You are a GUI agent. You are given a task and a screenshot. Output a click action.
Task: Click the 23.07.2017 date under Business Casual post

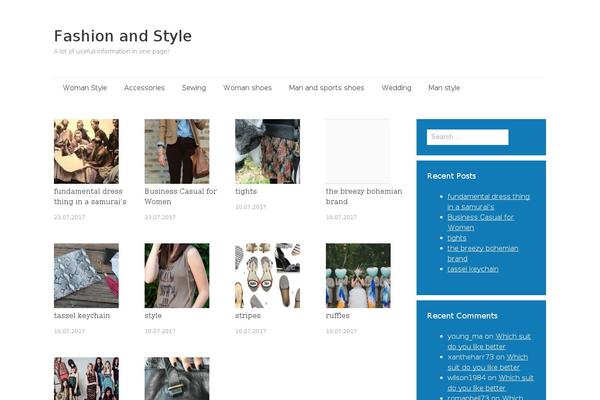click(160, 217)
